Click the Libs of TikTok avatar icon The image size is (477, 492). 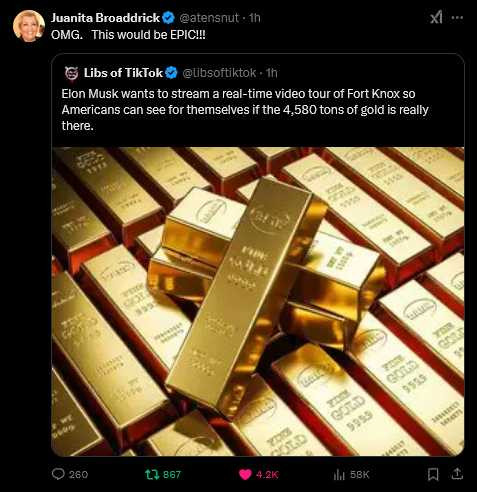point(71,73)
